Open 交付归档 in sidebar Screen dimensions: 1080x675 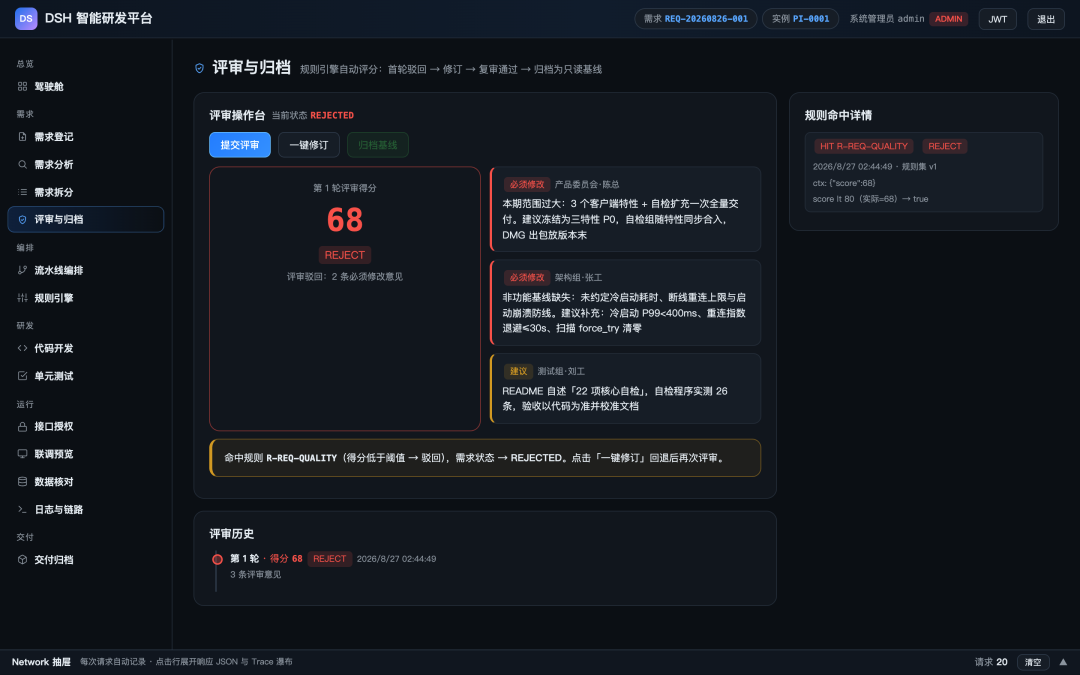click(x=85, y=560)
